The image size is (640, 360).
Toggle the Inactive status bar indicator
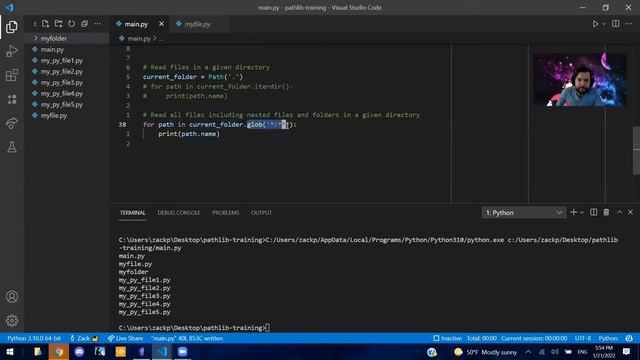[x=447, y=338]
